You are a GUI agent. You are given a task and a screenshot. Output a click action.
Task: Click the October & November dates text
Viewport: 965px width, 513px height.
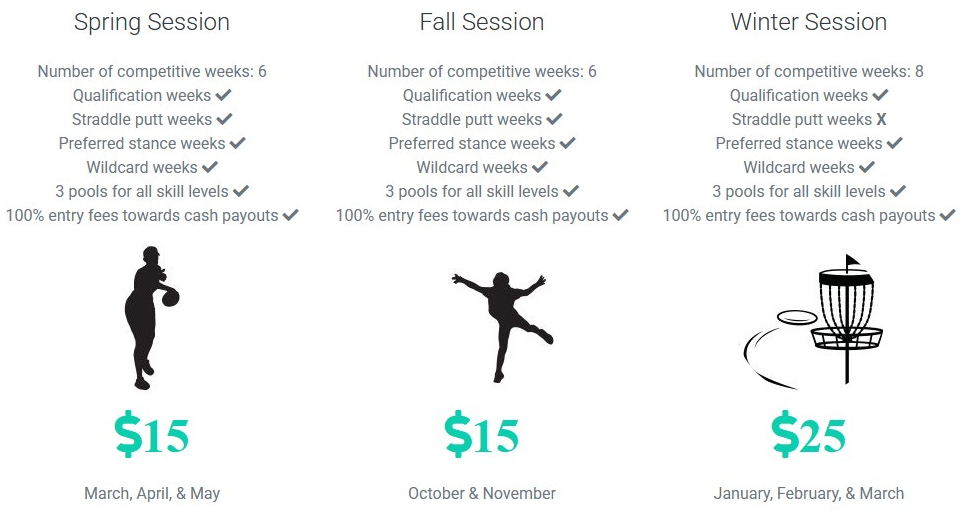tap(482, 493)
